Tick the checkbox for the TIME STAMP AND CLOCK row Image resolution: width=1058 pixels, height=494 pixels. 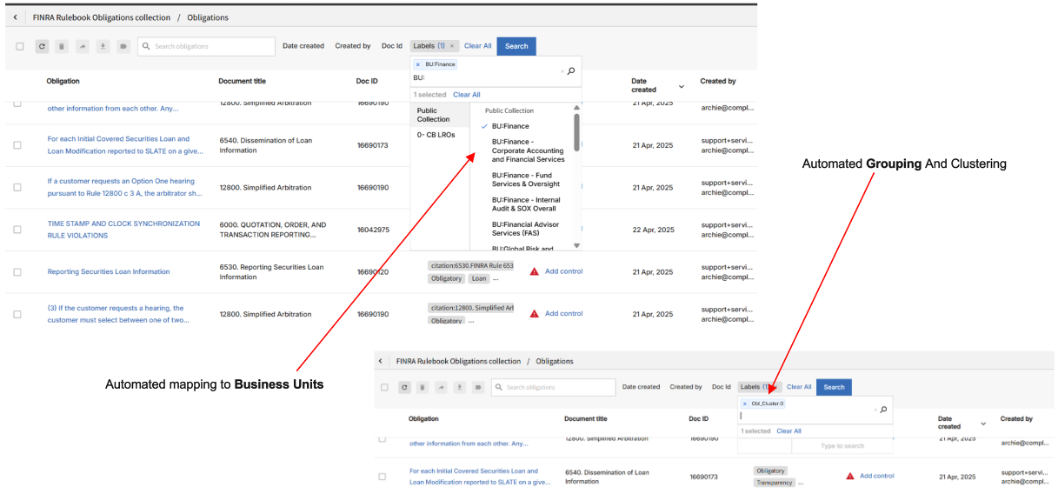point(17,229)
